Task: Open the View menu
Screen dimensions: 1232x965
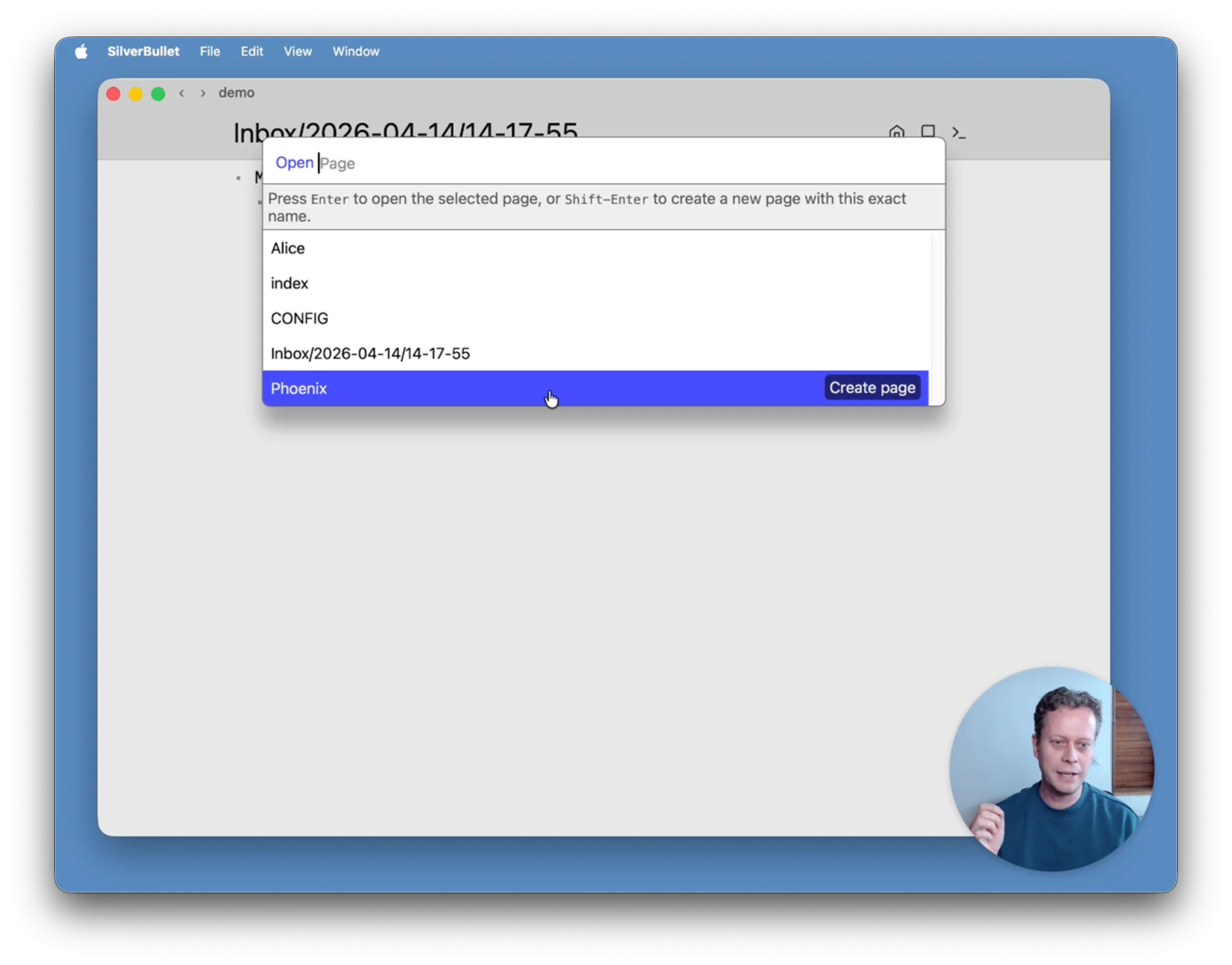Action: tap(298, 52)
